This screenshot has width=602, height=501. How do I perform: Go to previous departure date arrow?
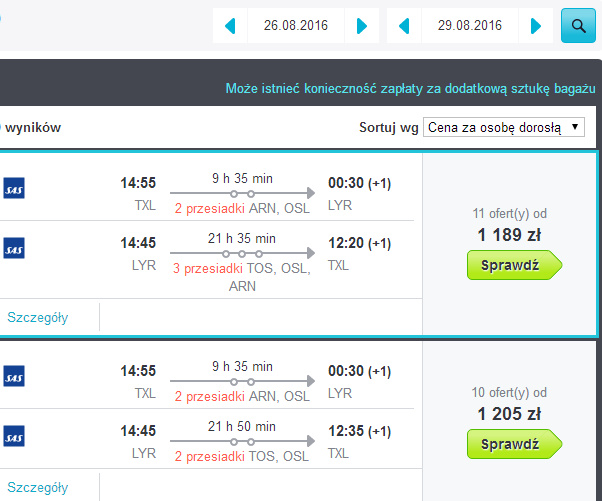(x=230, y=26)
